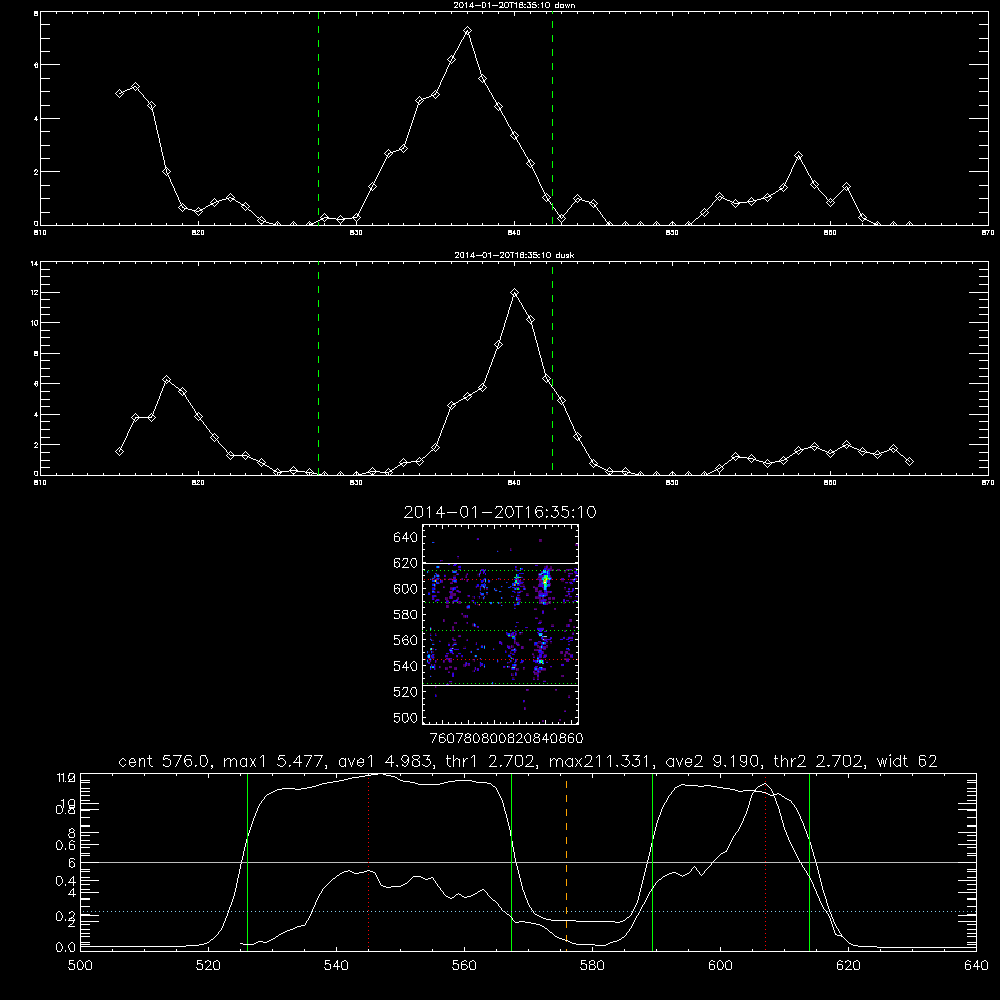Click the right green dashed line in dawn plot

(x=552, y=121)
